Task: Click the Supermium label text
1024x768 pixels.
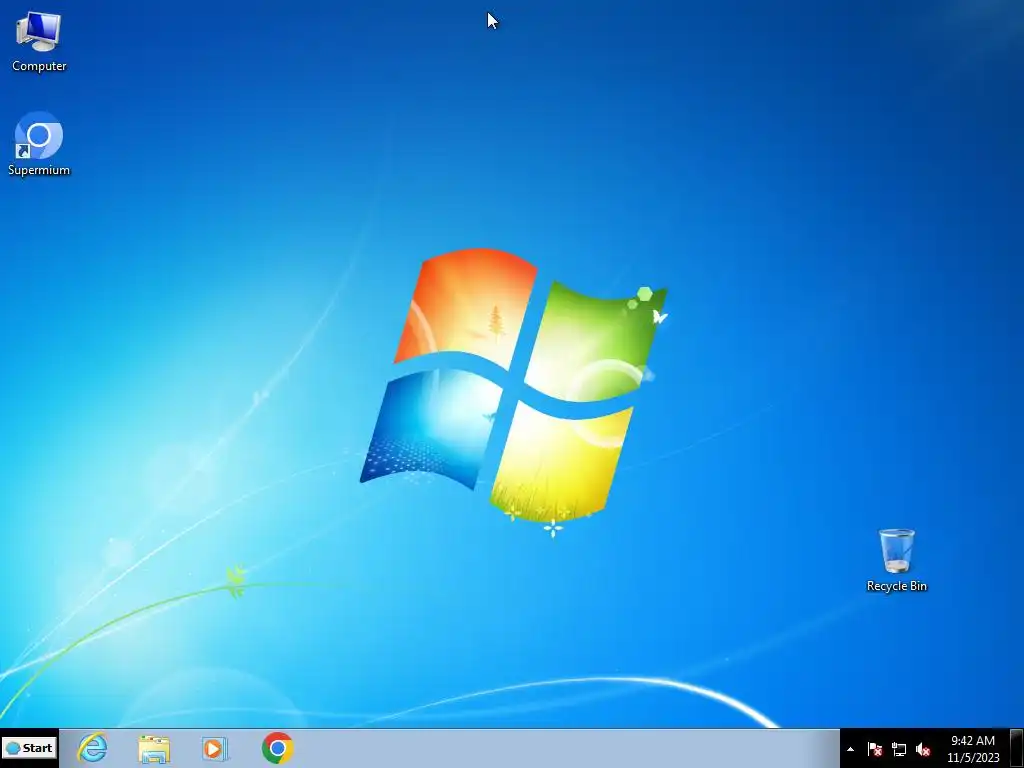Action: (x=39, y=170)
